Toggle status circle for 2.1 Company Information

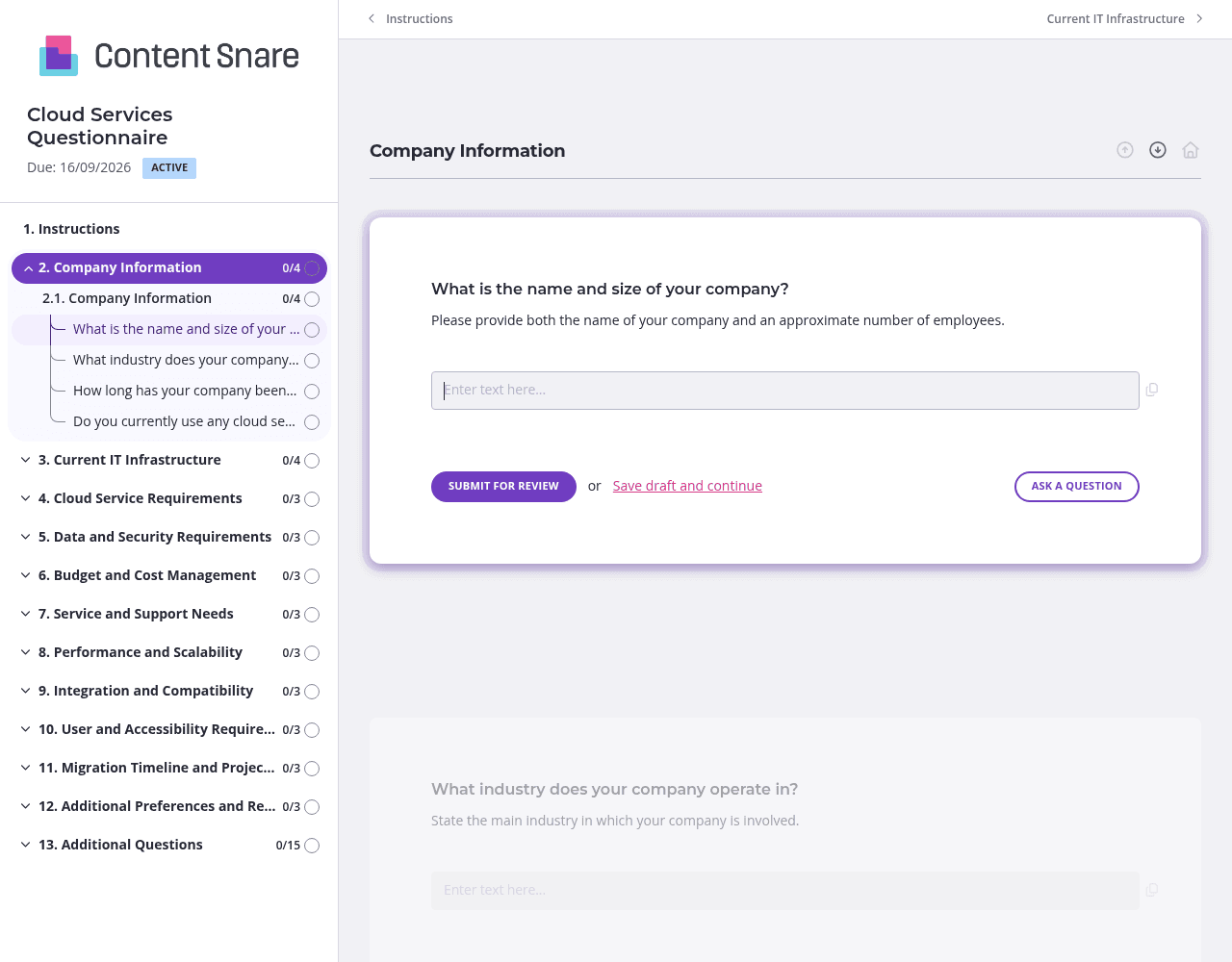point(312,299)
